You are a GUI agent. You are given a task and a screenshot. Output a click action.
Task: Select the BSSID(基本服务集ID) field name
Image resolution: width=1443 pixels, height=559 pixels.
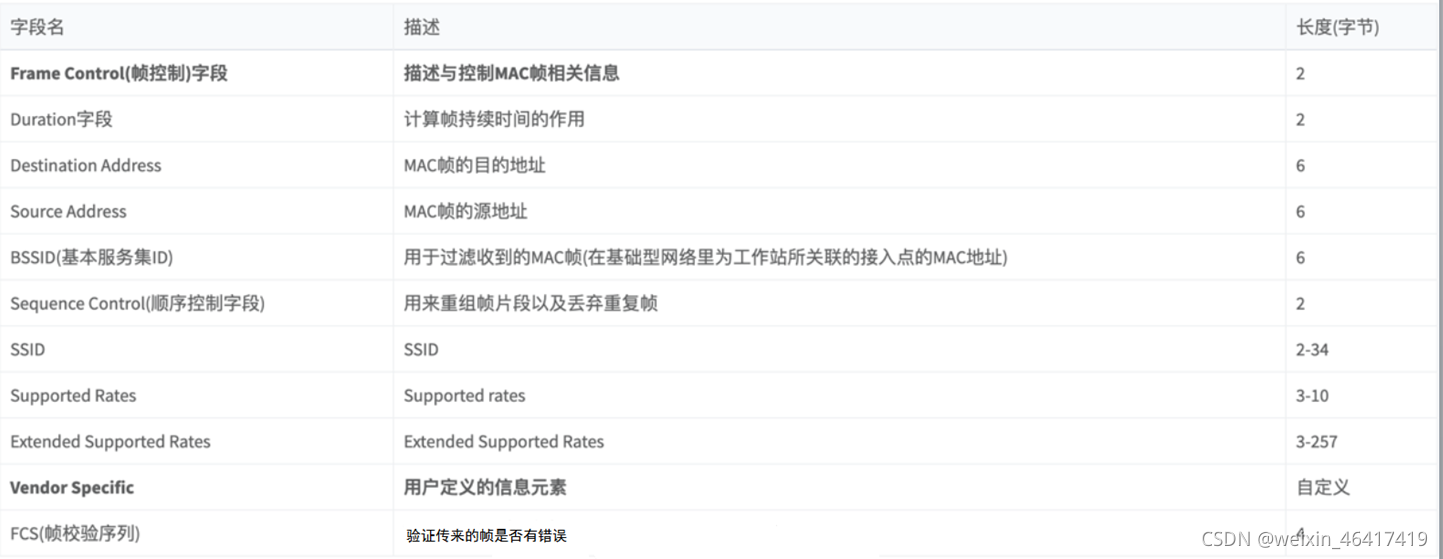tap(92, 257)
